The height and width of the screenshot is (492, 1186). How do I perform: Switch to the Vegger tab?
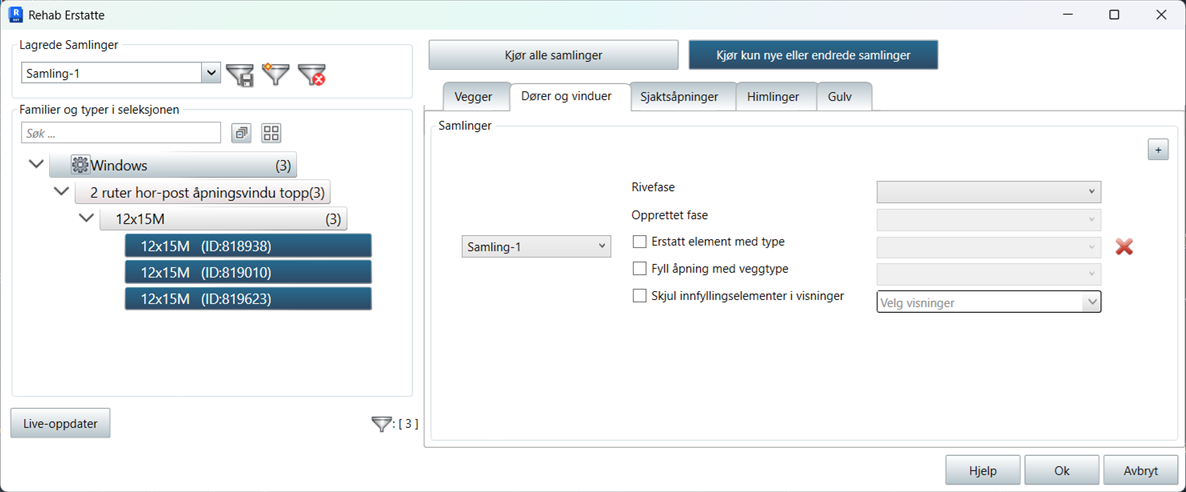click(x=474, y=98)
